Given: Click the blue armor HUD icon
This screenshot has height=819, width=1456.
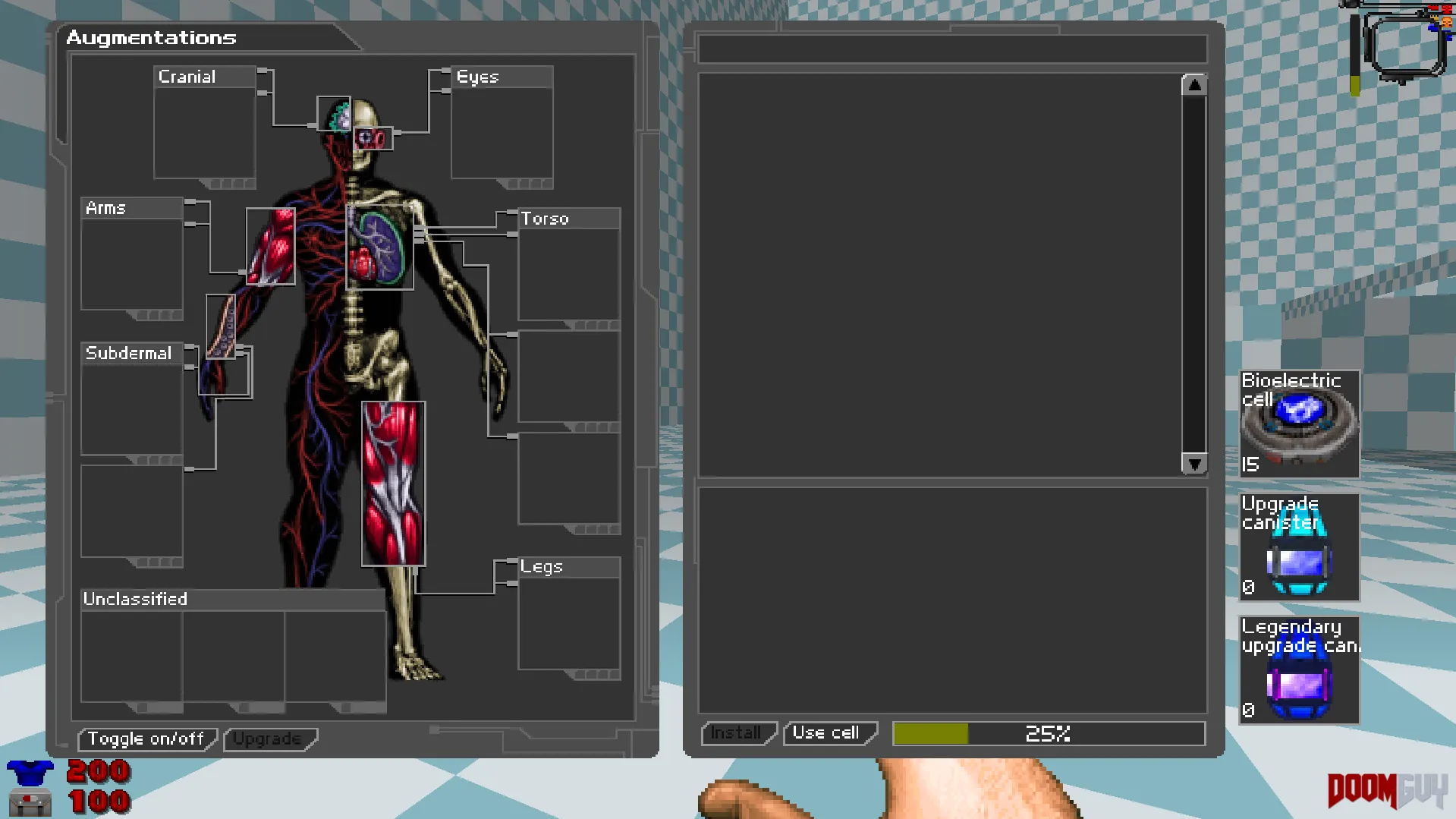Looking at the screenshot, I should [30, 773].
